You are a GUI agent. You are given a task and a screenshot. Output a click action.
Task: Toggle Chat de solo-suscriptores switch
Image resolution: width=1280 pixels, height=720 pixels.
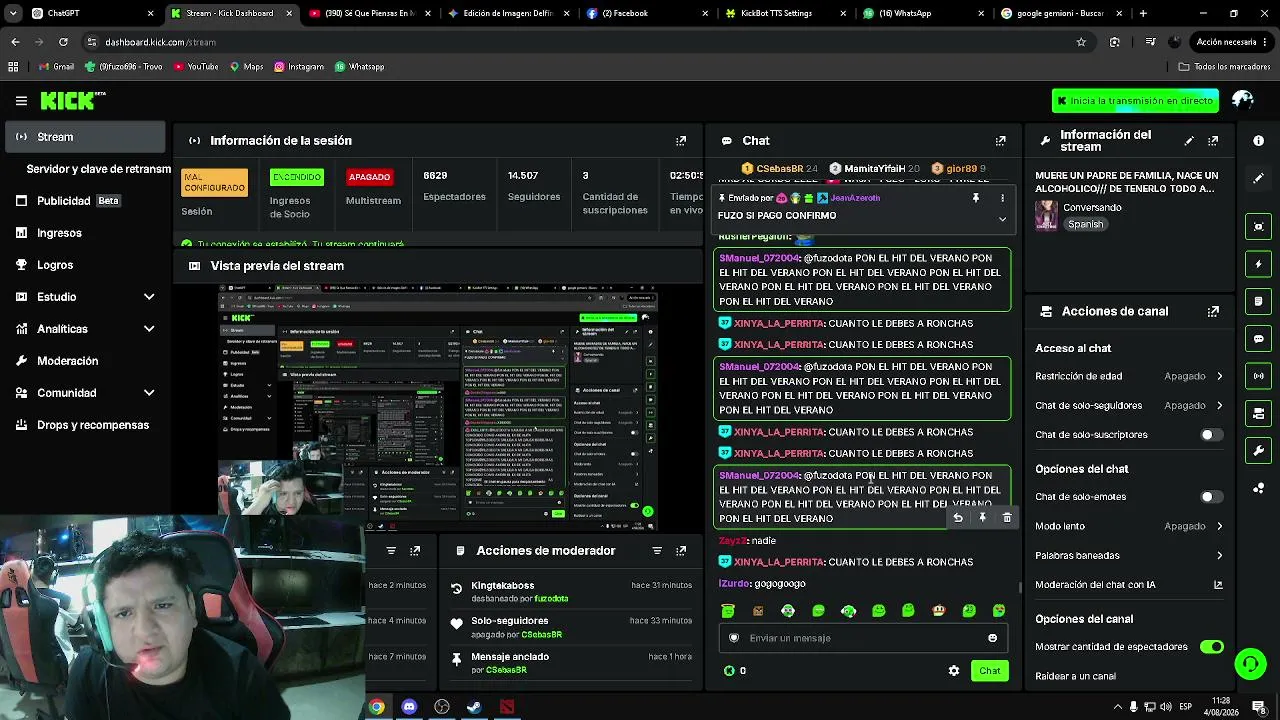(1211, 435)
